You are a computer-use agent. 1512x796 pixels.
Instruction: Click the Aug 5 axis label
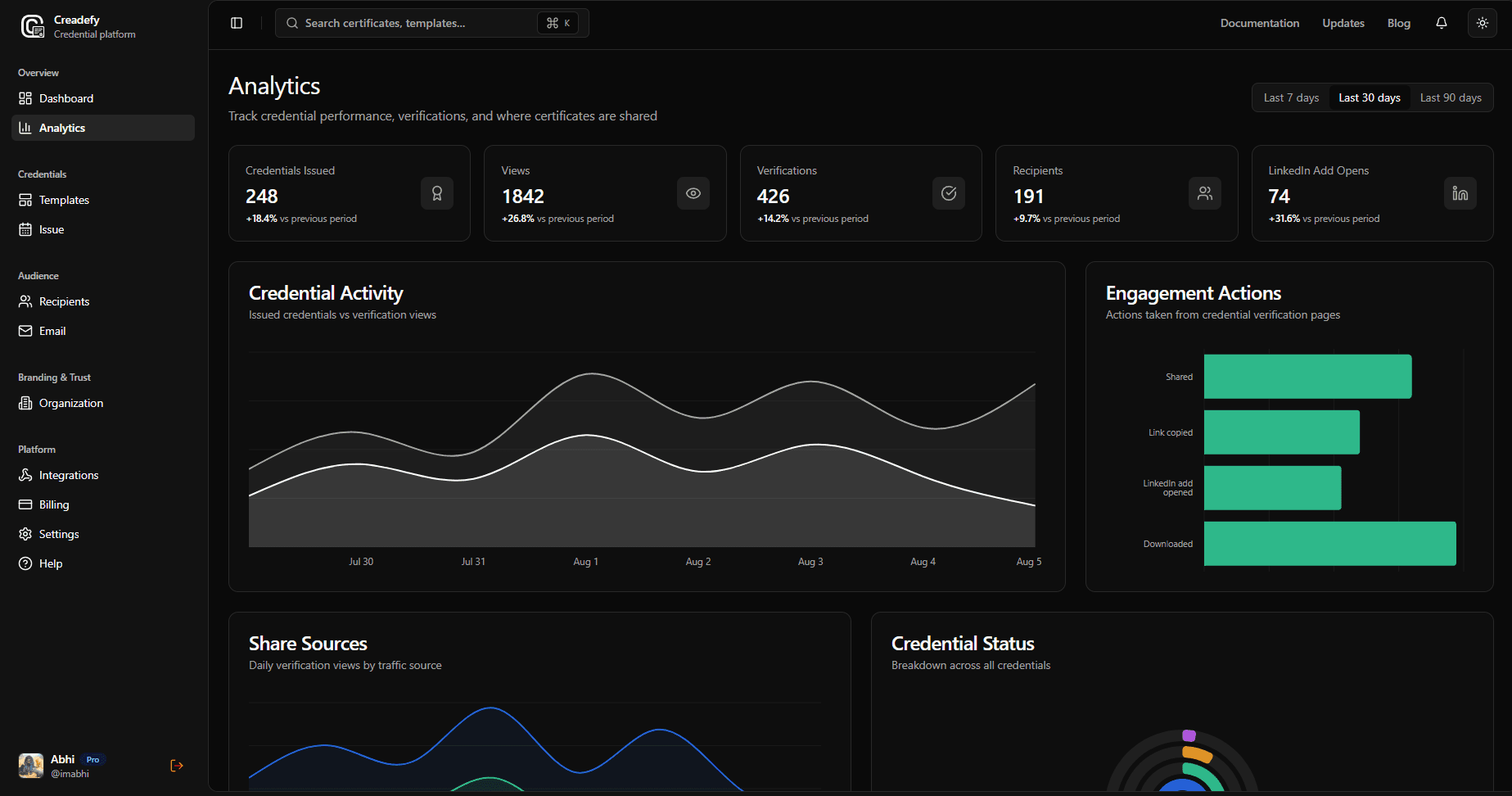click(1029, 562)
